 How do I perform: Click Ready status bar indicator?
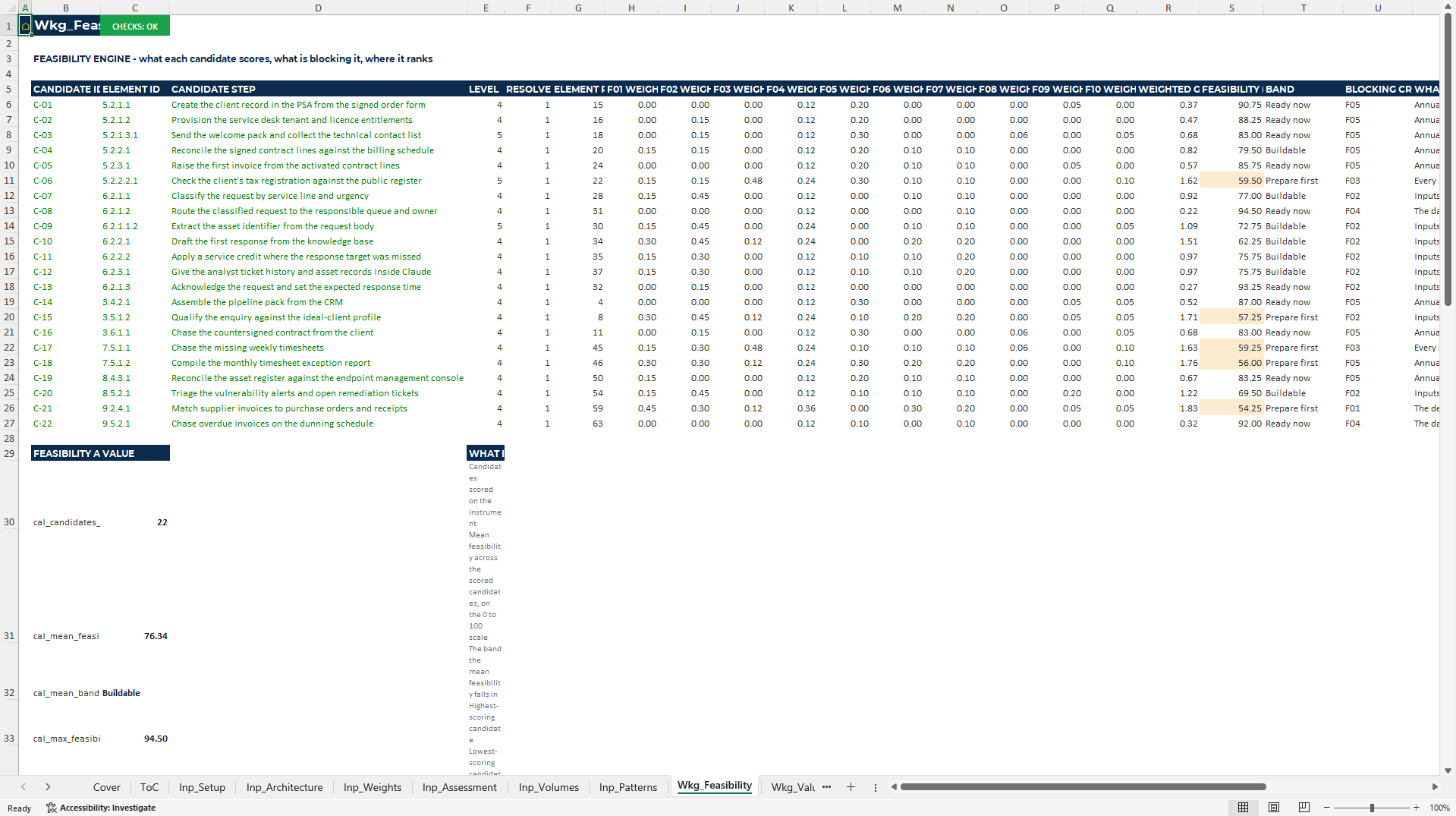pos(20,808)
